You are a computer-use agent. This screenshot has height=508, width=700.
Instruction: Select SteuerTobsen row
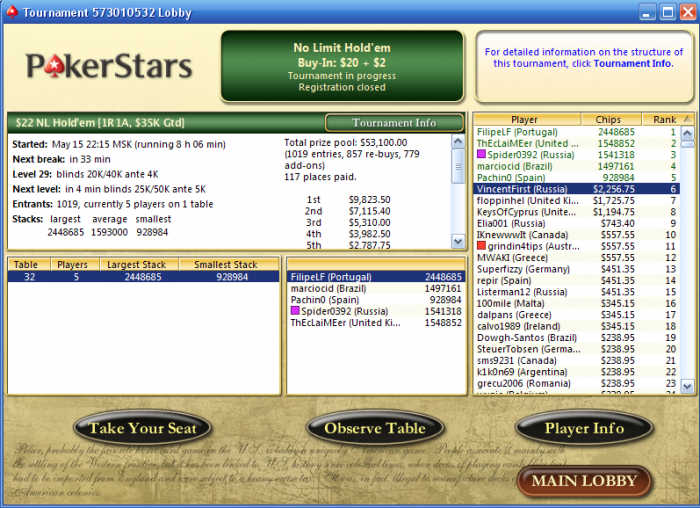[577, 349]
